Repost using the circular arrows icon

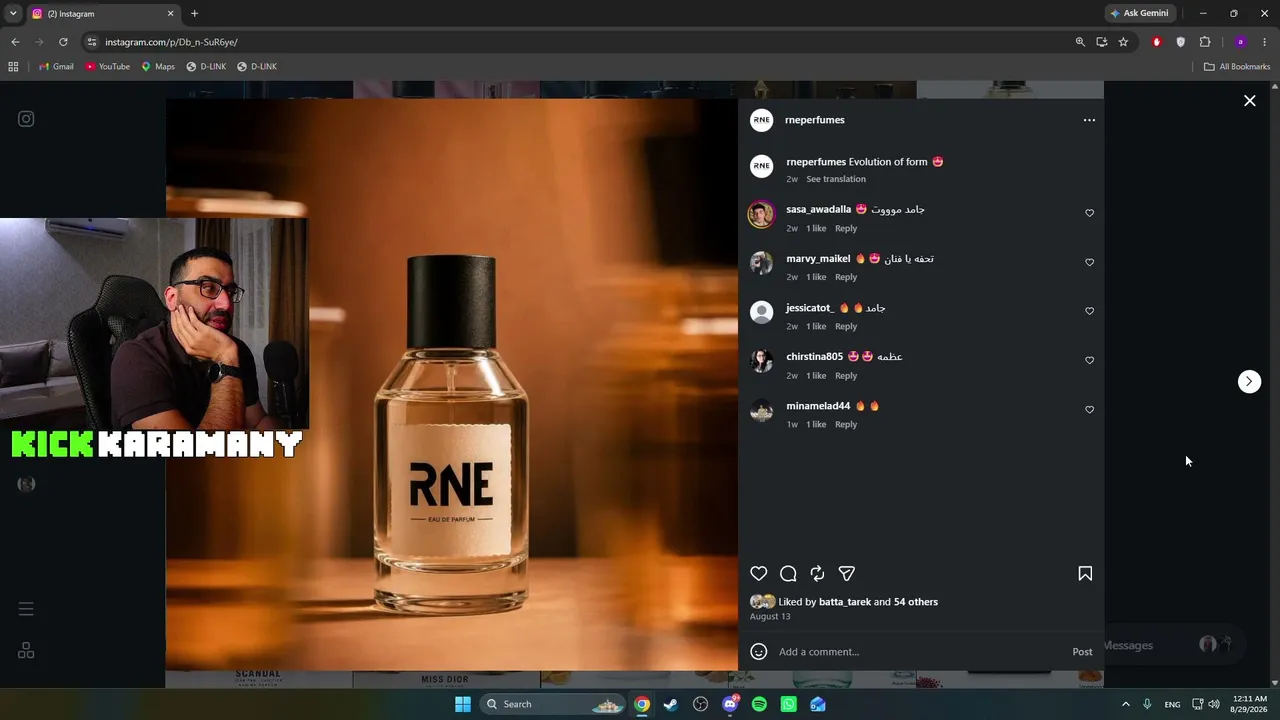tap(817, 573)
